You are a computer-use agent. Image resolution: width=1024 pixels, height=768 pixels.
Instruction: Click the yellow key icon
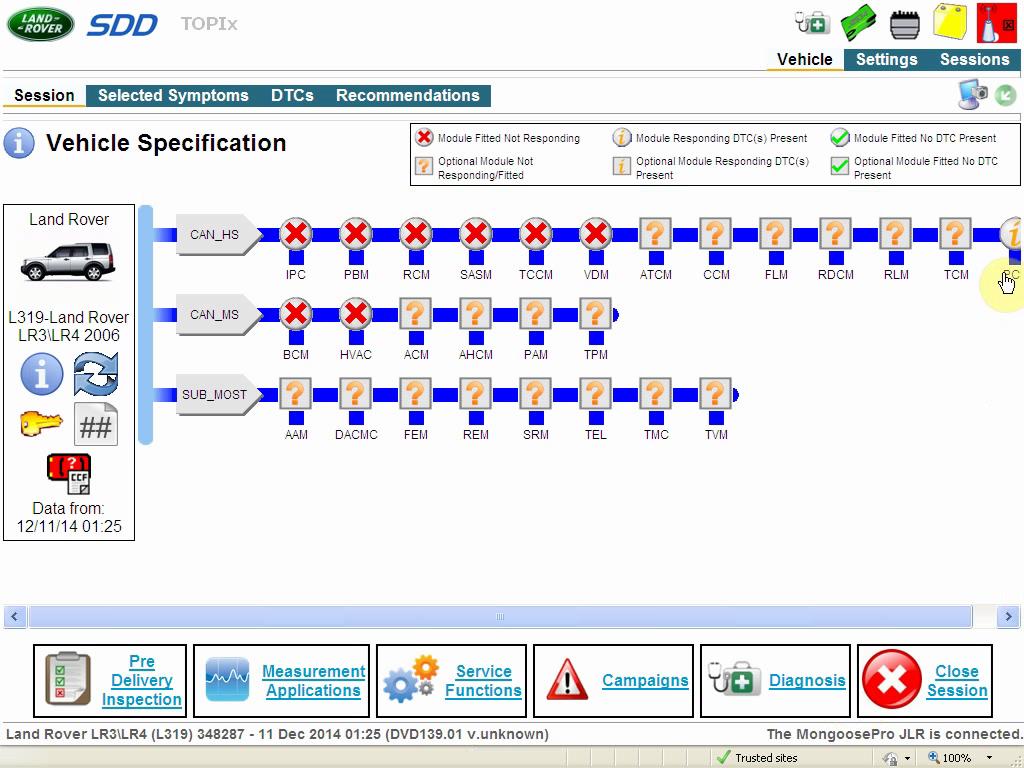42,425
